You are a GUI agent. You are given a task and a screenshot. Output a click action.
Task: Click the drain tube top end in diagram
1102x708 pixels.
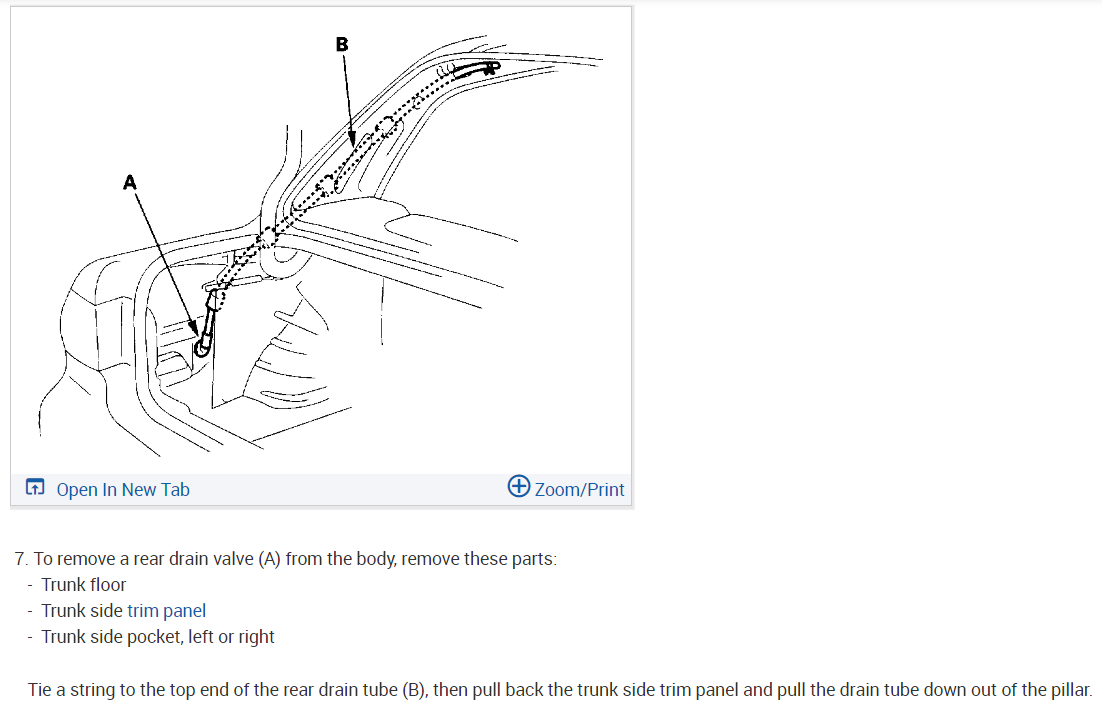[476, 68]
